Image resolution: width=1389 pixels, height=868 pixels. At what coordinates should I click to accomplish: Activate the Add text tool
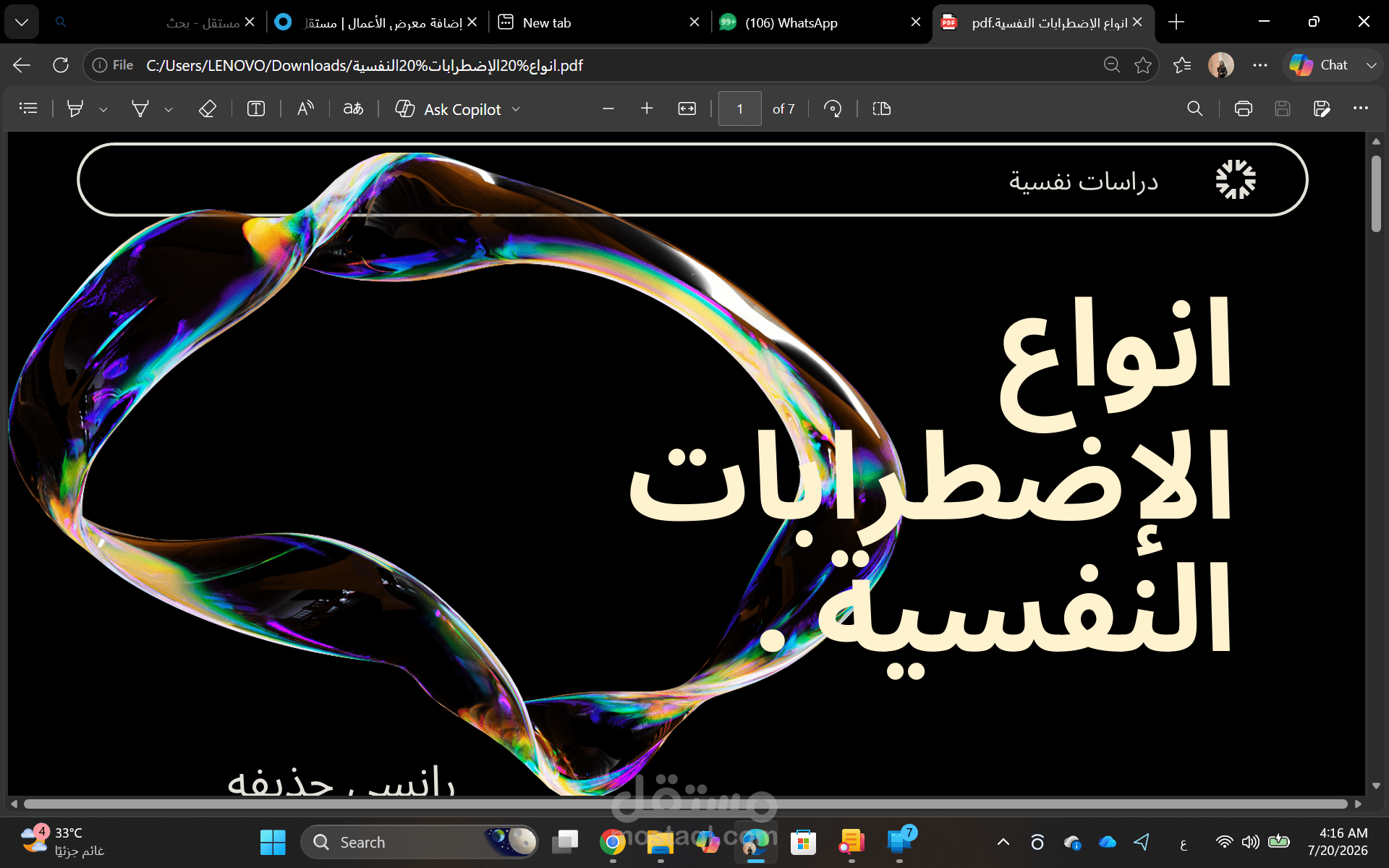click(x=256, y=109)
